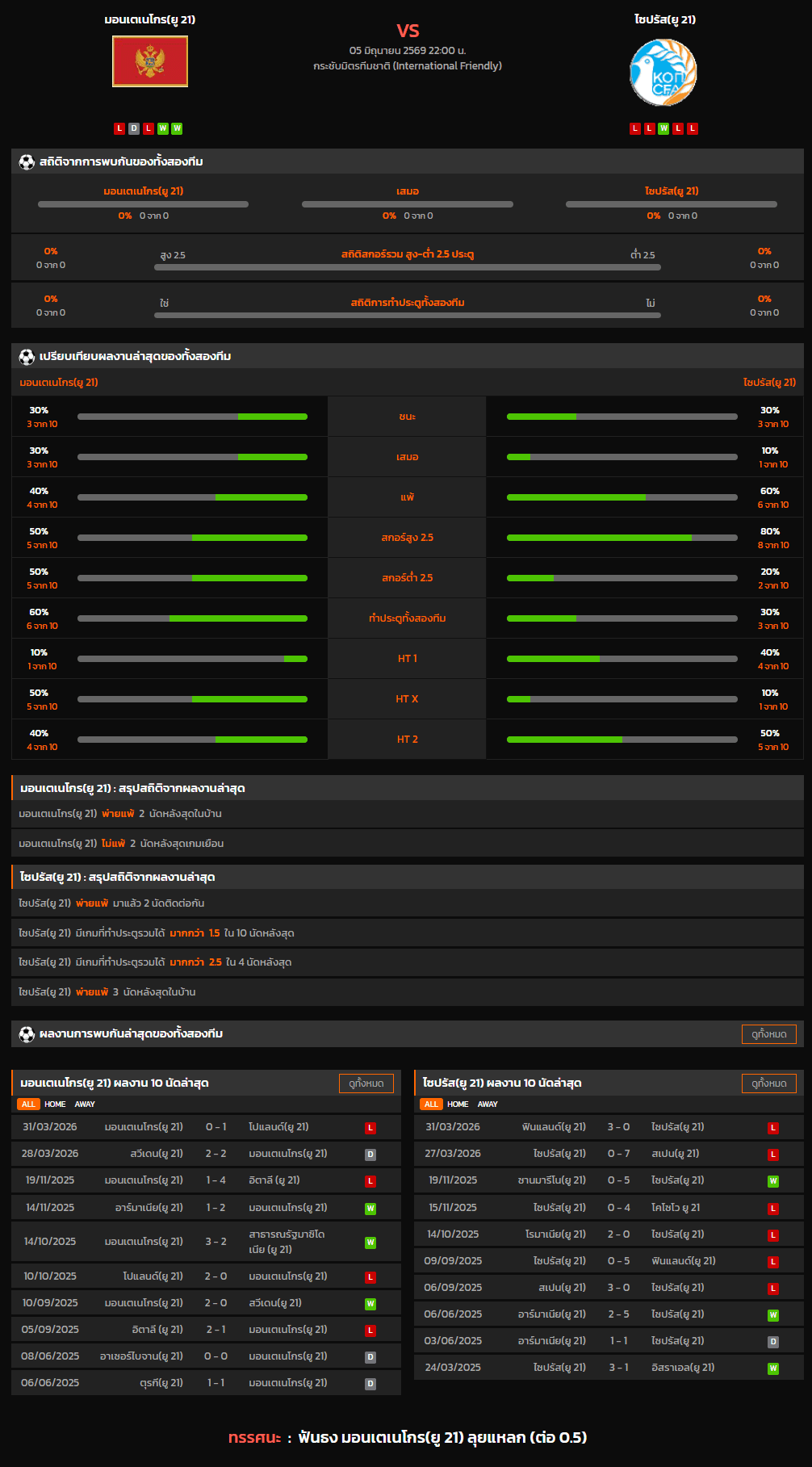Click the HT X comparison row label
812x1467 pixels.
coord(408,699)
